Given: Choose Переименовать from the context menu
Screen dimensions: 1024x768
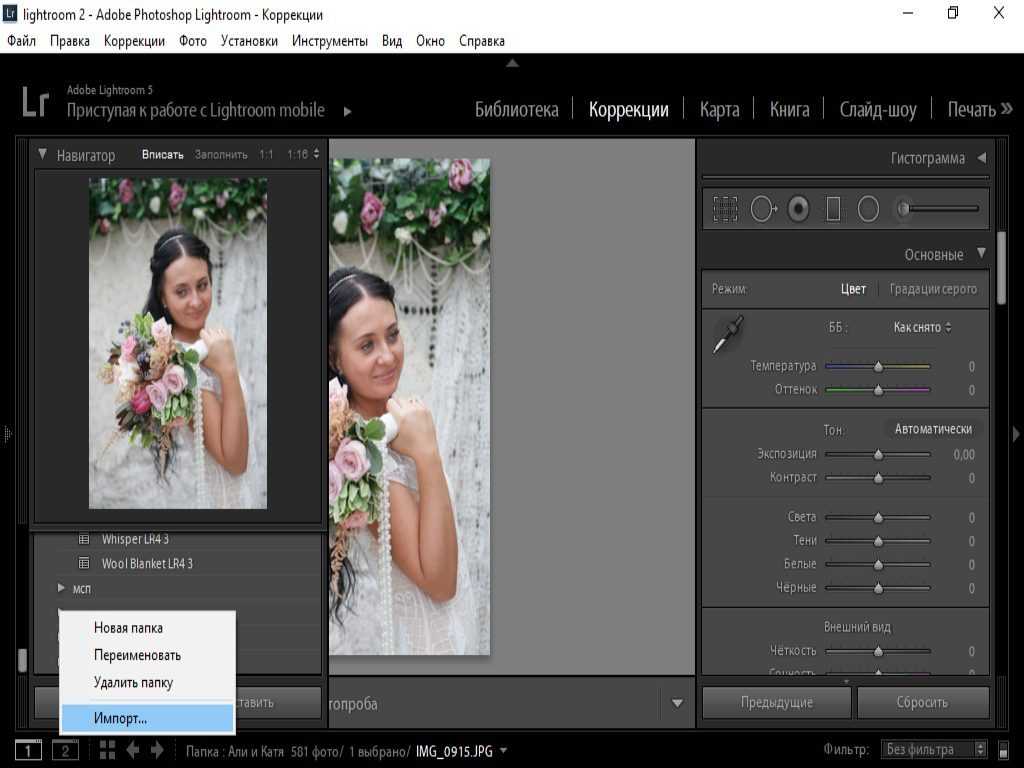Looking at the screenshot, I should tap(147, 655).
